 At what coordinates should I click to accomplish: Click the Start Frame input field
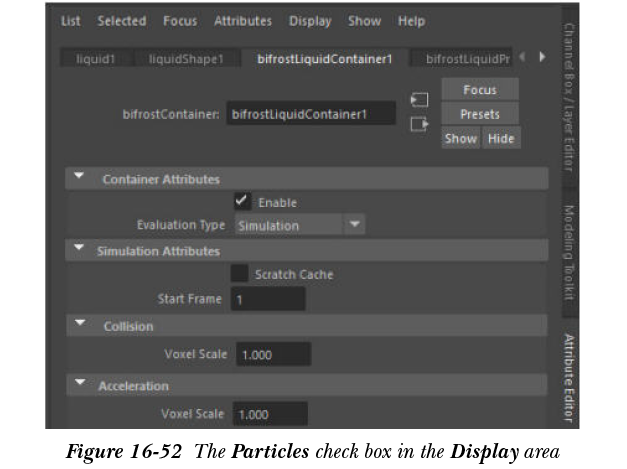(x=268, y=299)
